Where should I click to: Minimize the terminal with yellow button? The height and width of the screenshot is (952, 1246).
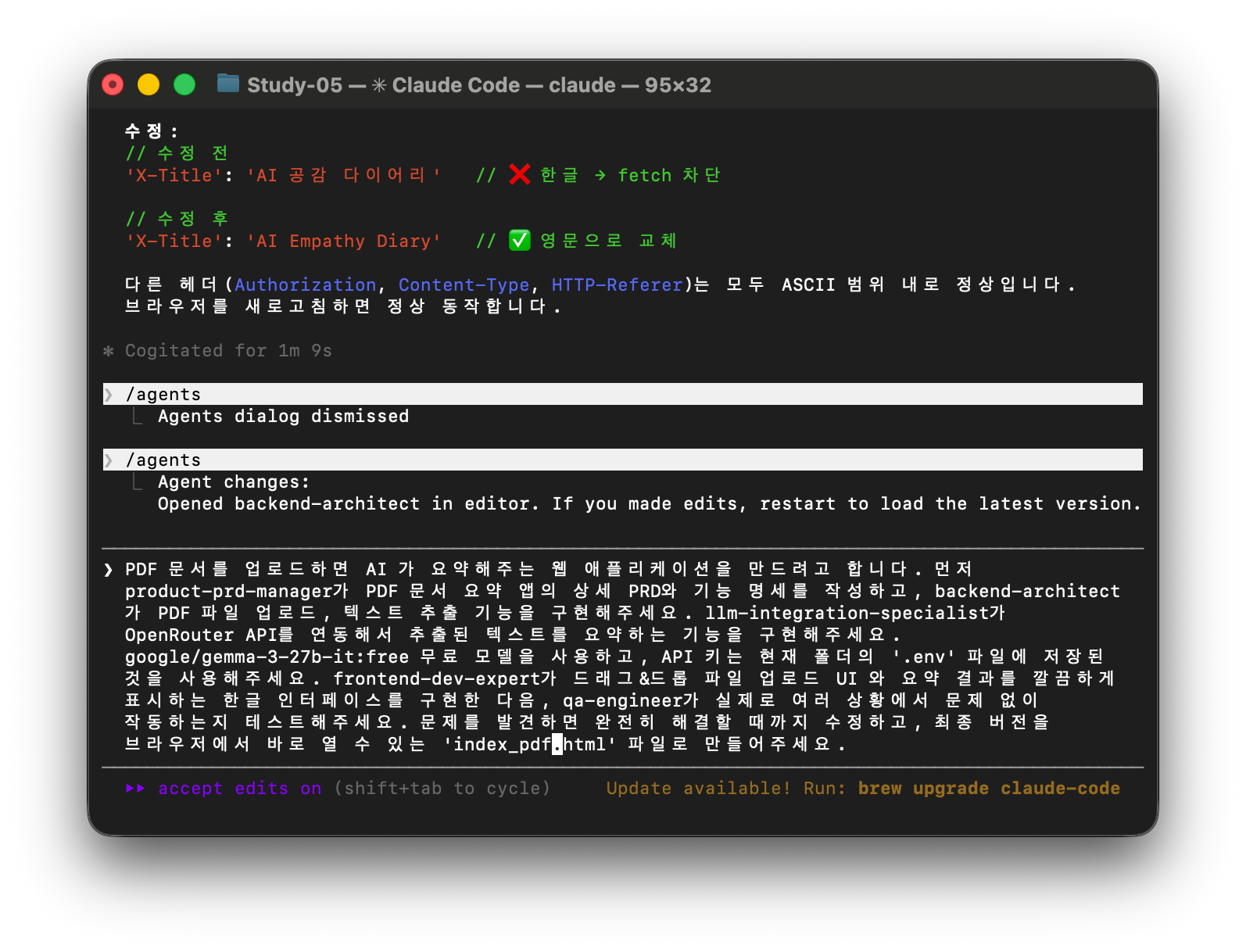point(149,84)
